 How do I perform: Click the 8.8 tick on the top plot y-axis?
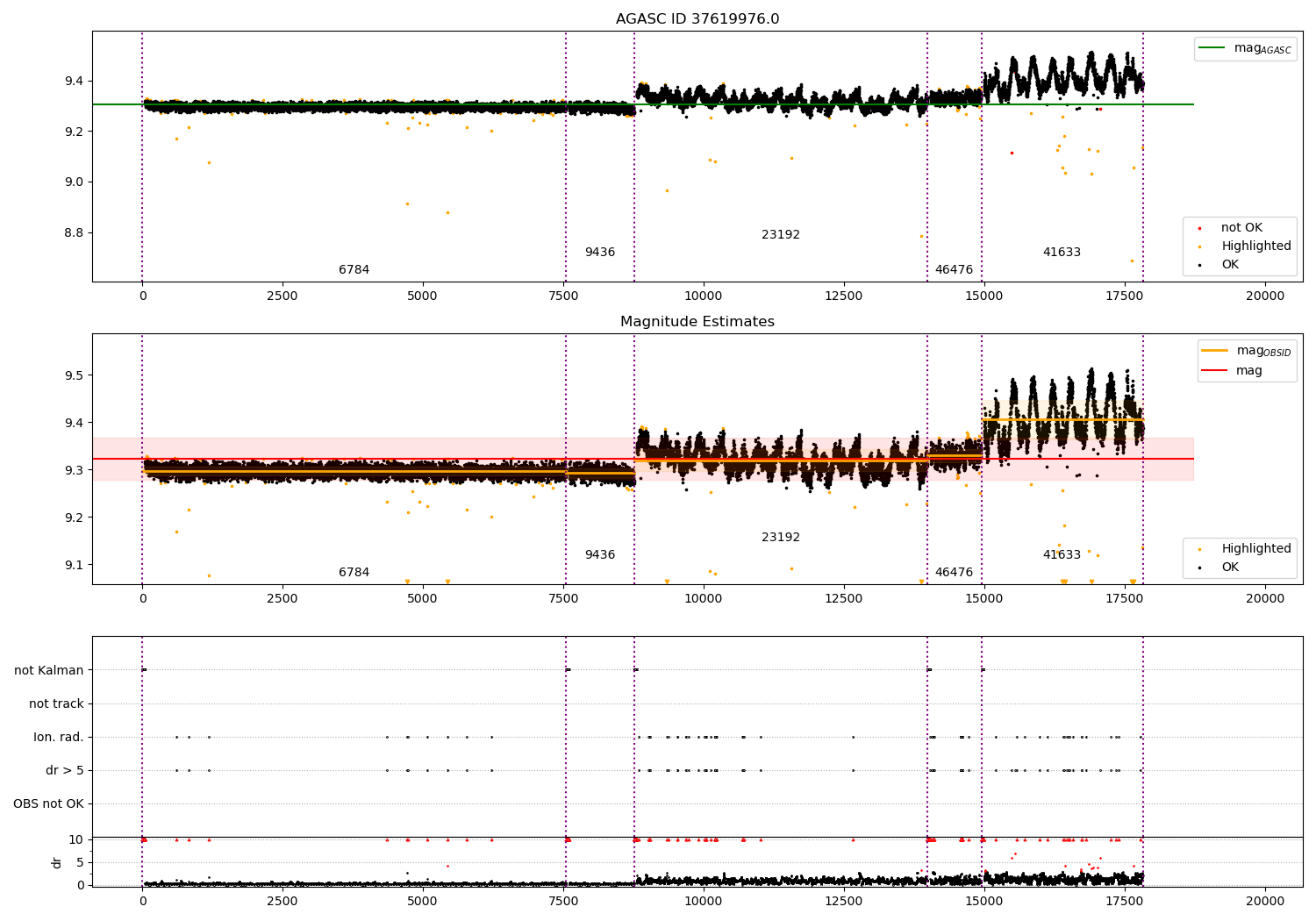75,233
